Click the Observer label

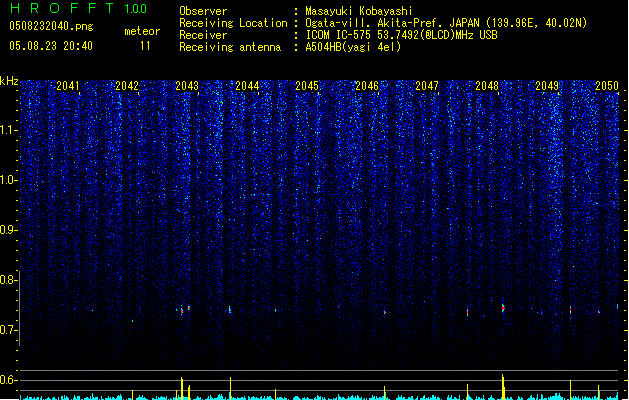point(203,11)
